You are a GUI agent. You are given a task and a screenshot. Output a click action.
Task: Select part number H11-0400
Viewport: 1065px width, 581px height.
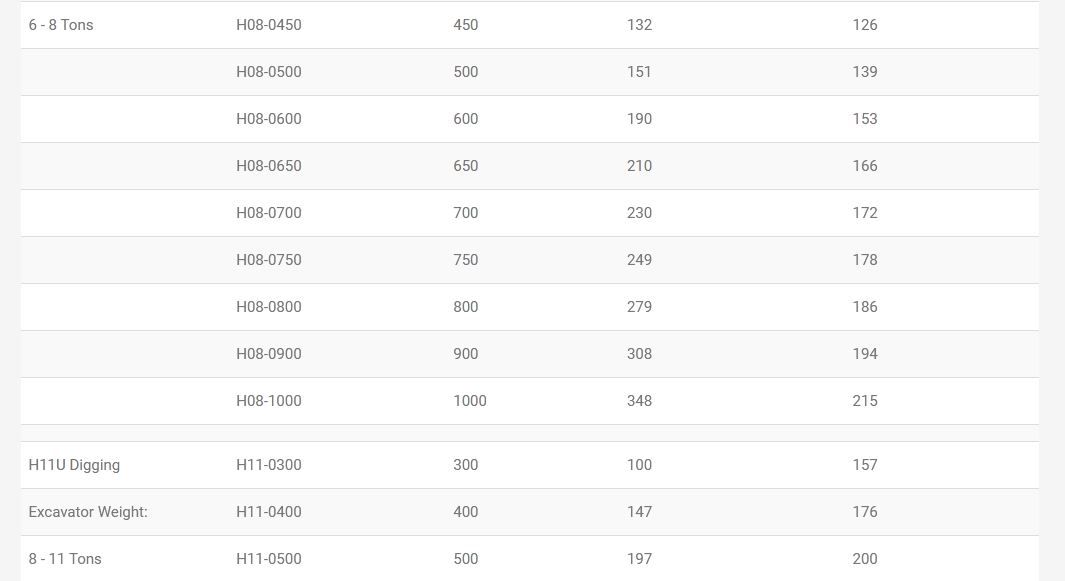point(268,512)
